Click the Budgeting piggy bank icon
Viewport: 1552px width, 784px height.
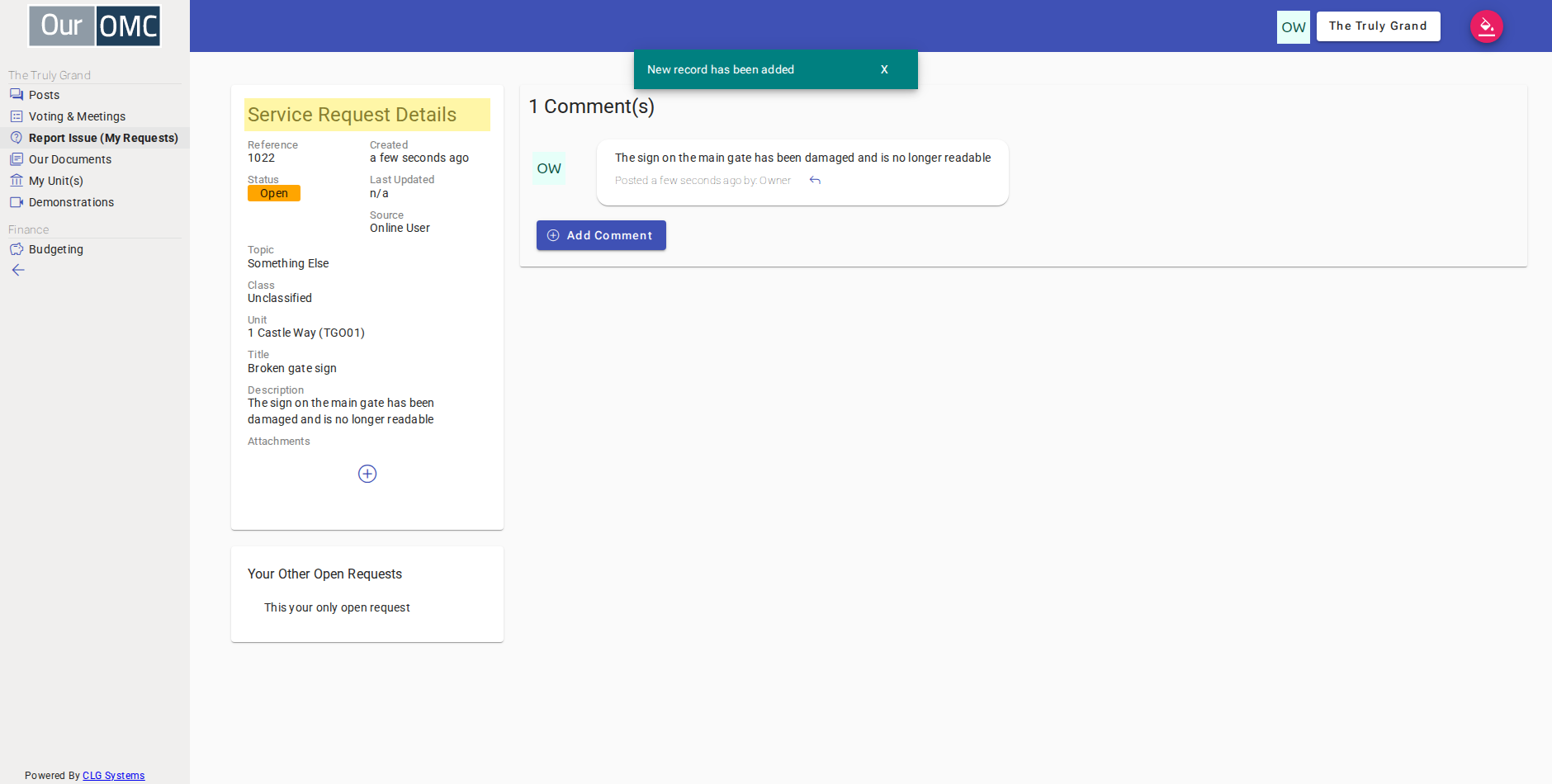(17, 249)
